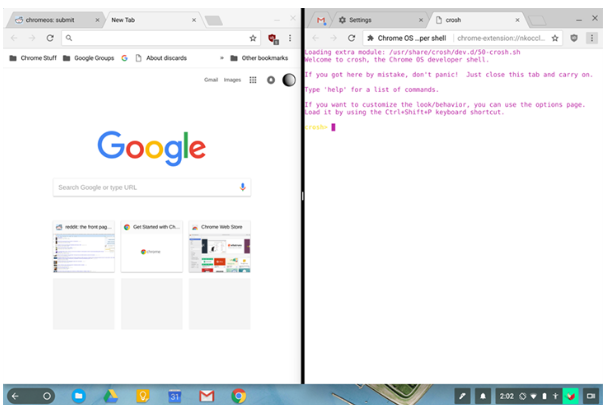604x405 pixels.
Task: Close the chromeos: submit tab
Action: pyautogui.click(x=97, y=20)
